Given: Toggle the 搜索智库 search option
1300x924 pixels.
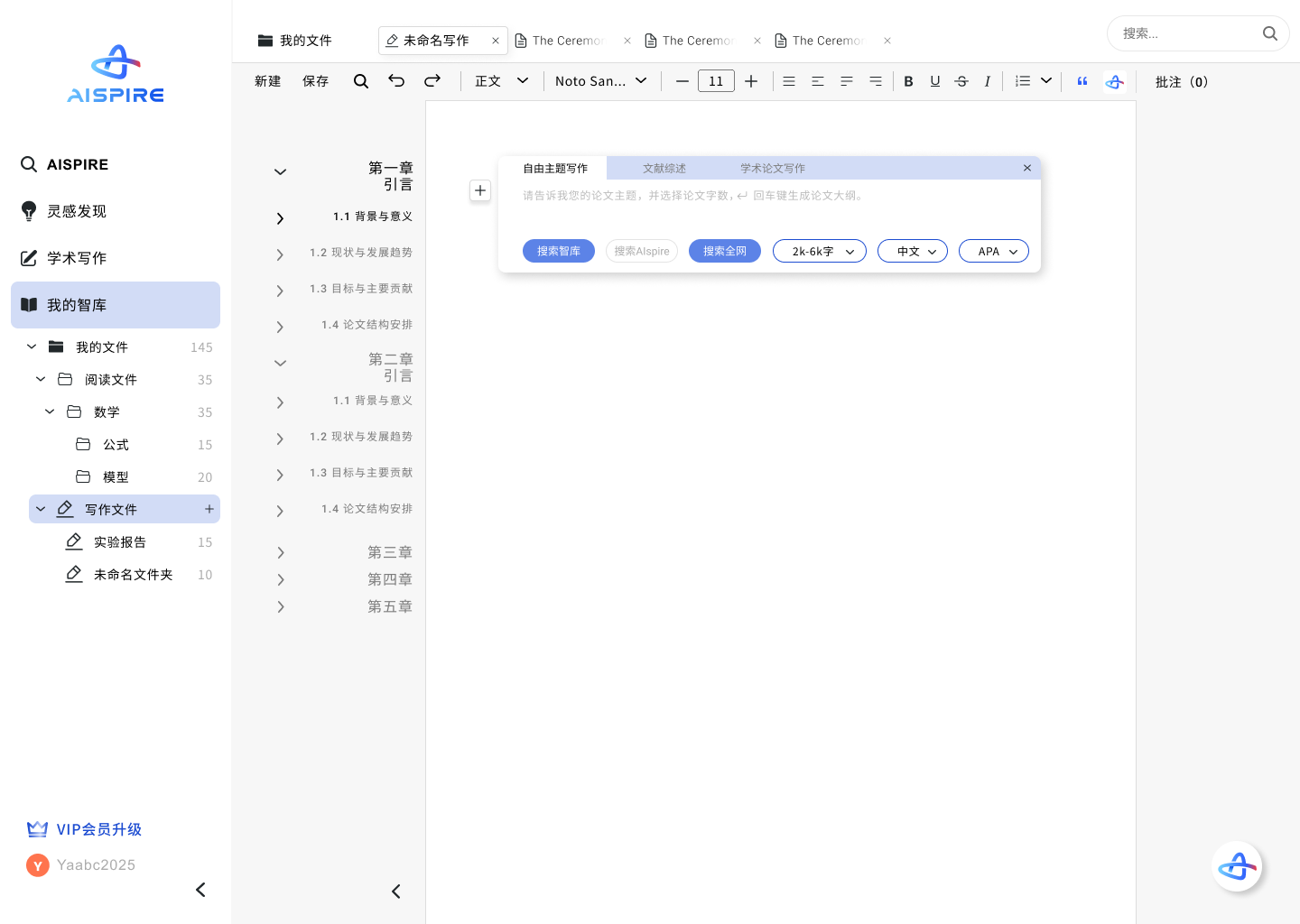Looking at the screenshot, I should click(558, 251).
